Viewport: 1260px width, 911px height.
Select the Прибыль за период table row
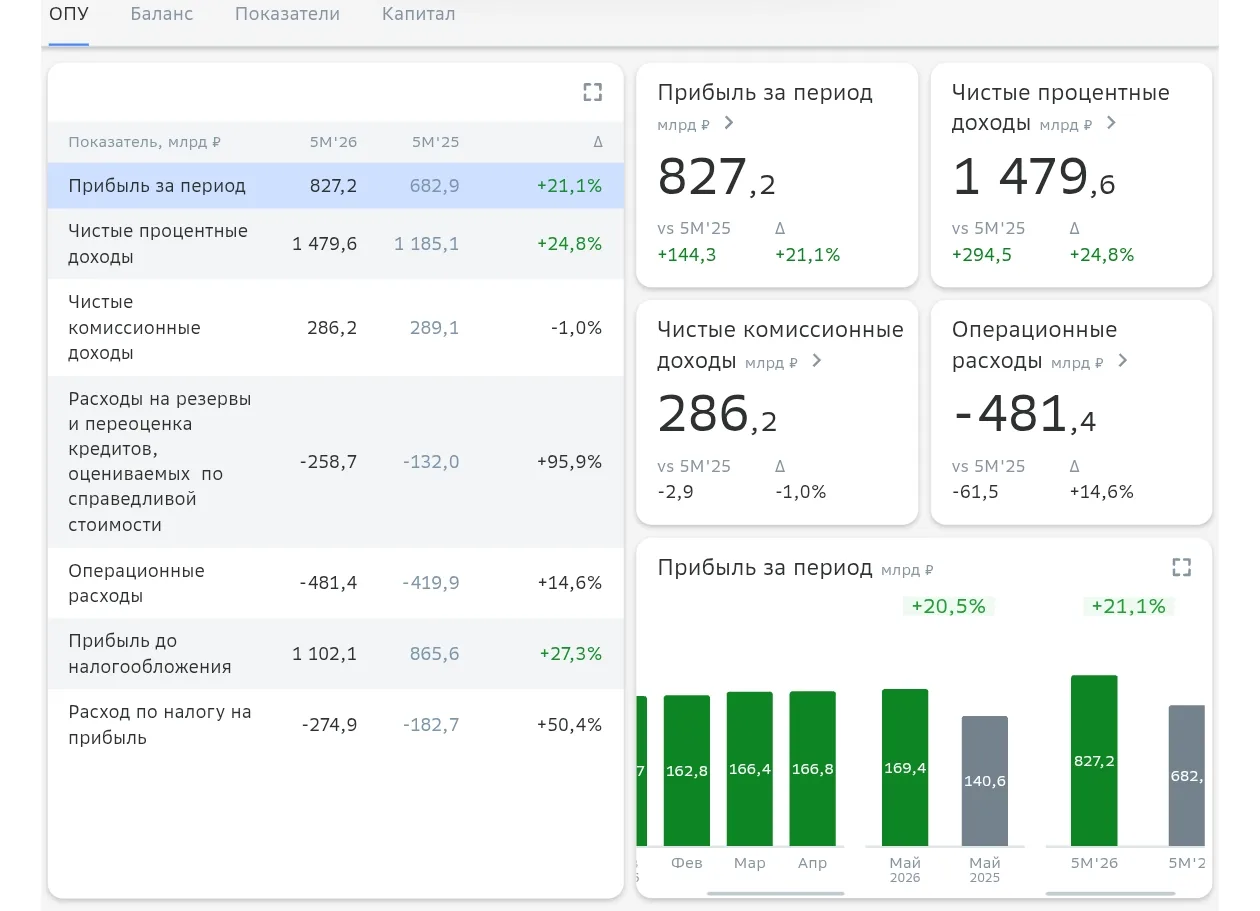coord(336,186)
